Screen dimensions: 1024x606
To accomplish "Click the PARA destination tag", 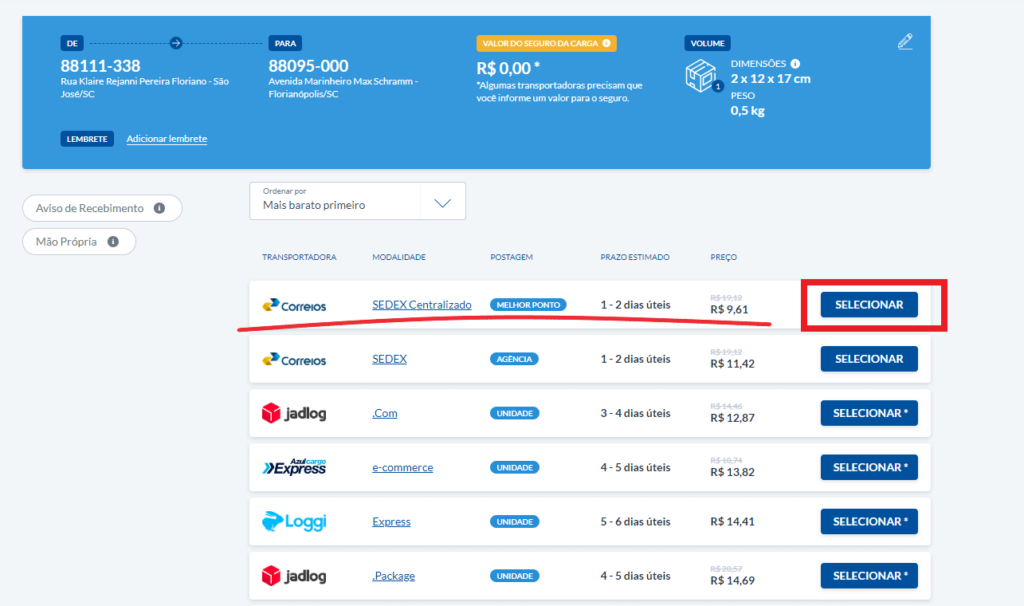I will click(x=285, y=43).
